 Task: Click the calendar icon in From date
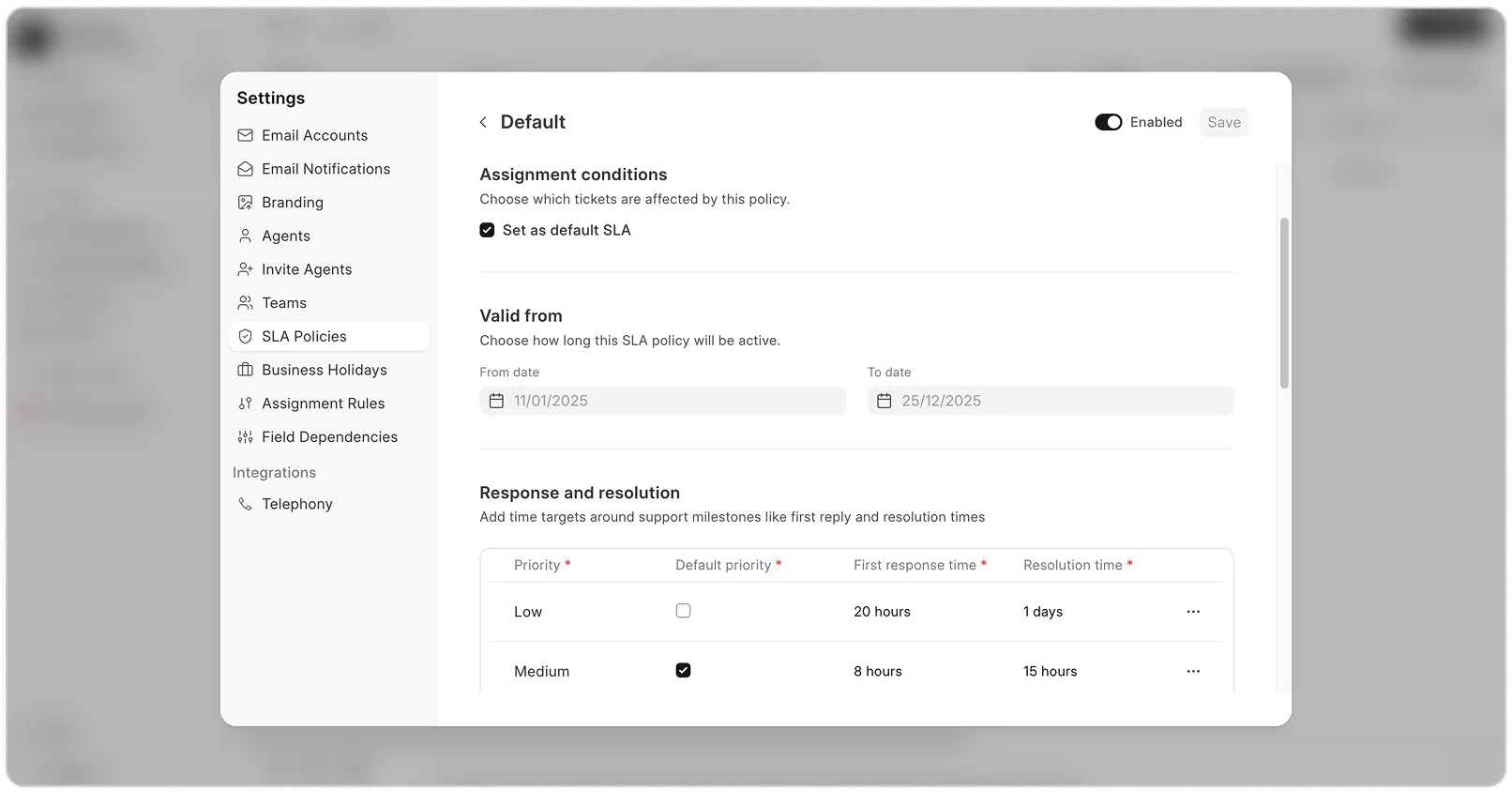[x=496, y=401]
